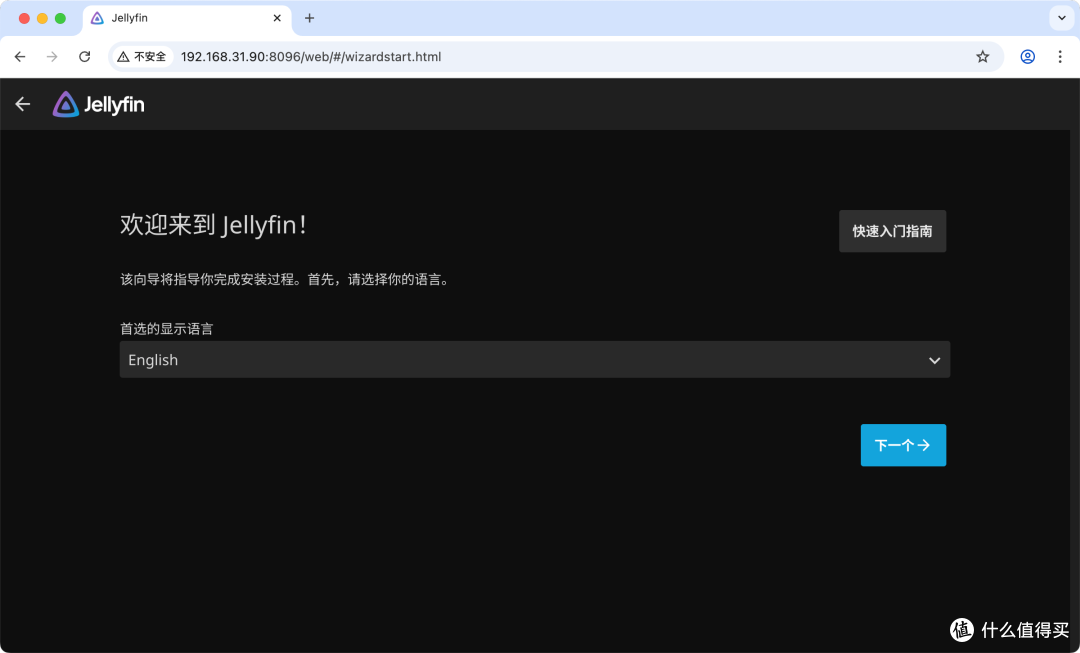The height and width of the screenshot is (653, 1080).
Task: Open the tab search chevron
Action: (x=1061, y=19)
